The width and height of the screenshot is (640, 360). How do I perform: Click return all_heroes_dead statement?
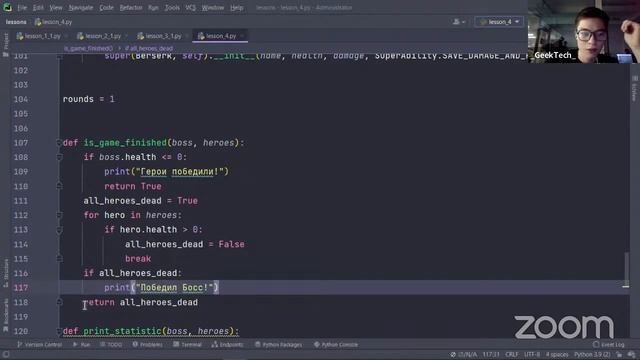pos(141,302)
